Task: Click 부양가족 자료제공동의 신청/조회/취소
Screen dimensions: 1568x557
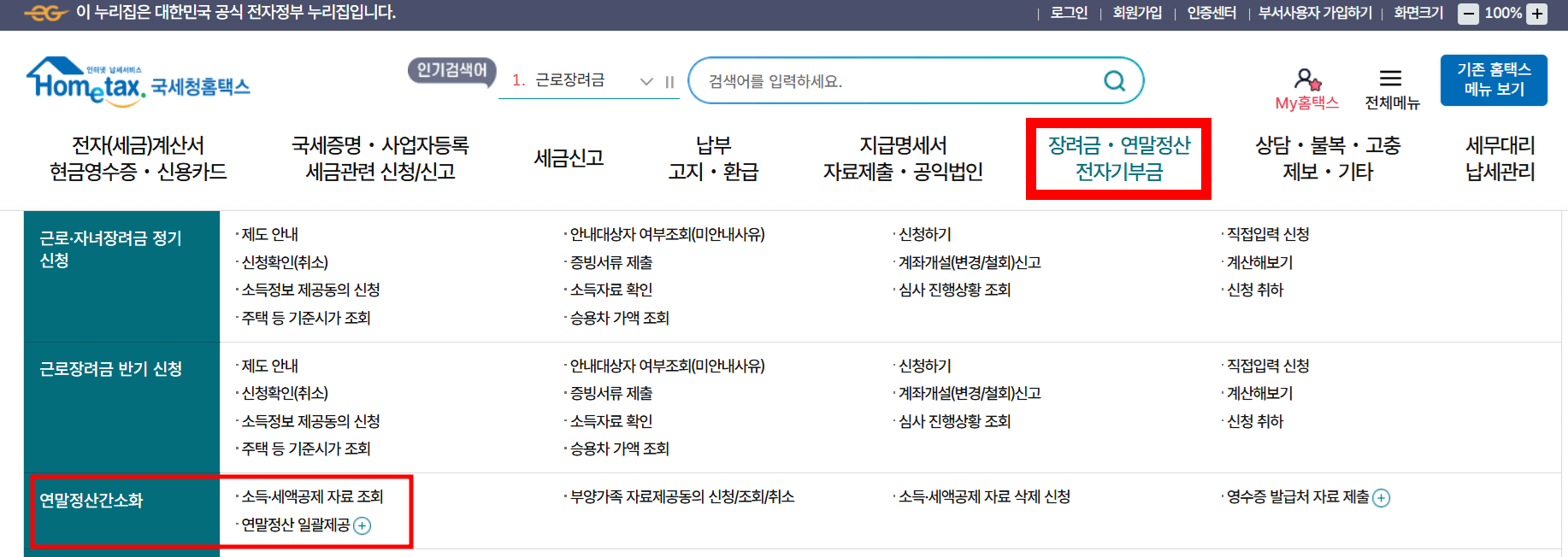Action: [x=682, y=496]
